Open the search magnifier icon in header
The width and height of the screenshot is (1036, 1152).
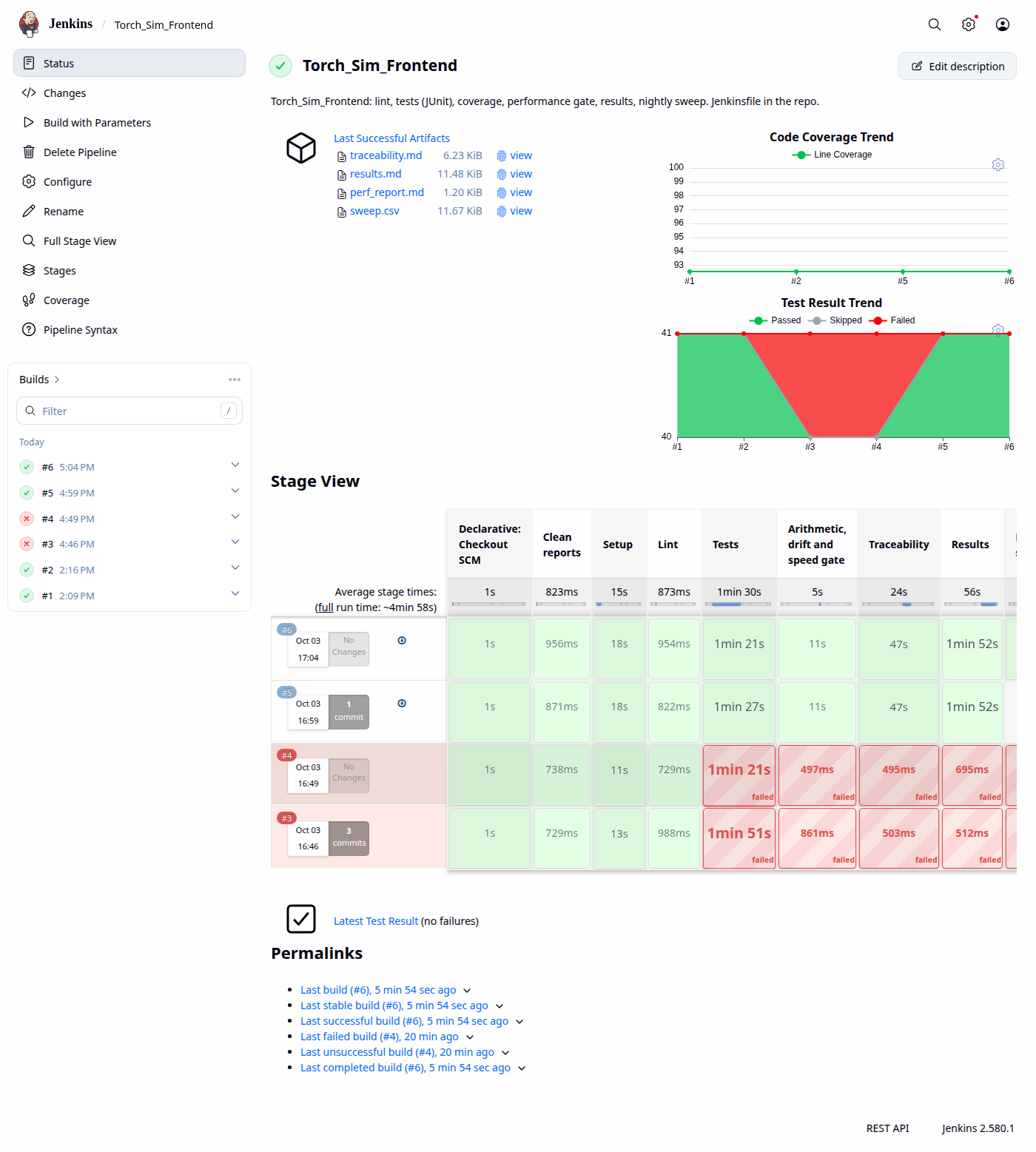coord(935,24)
